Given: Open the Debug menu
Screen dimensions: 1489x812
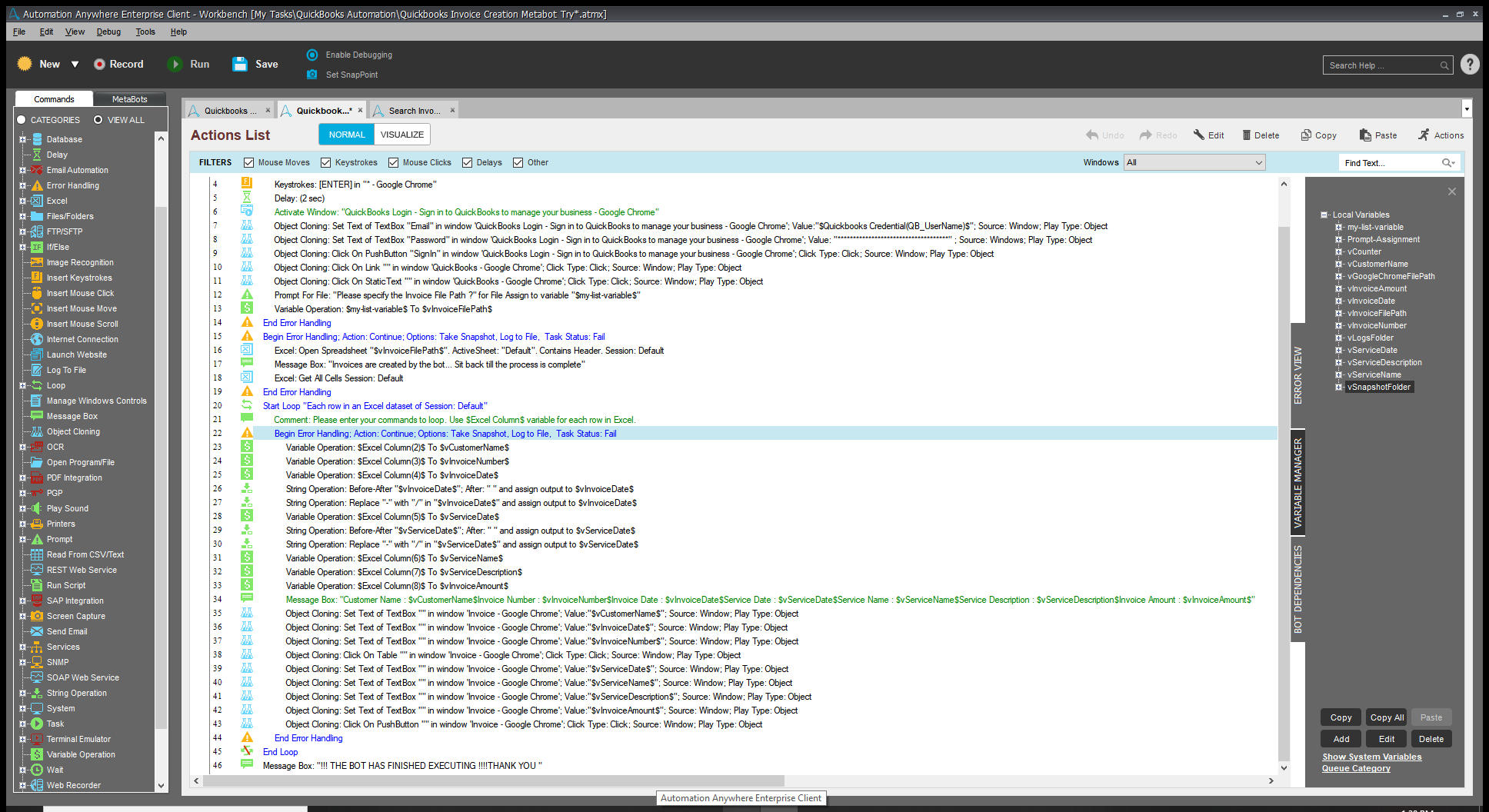Looking at the screenshot, I should (108, 32).
